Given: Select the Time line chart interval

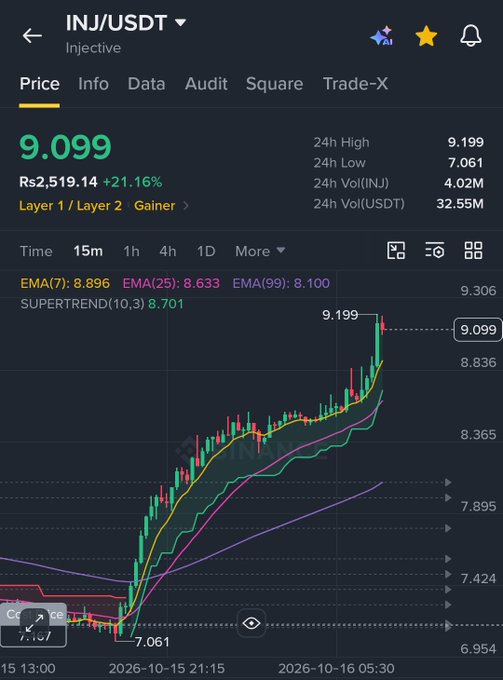Looking at the screenshot, I should point(36,251).
